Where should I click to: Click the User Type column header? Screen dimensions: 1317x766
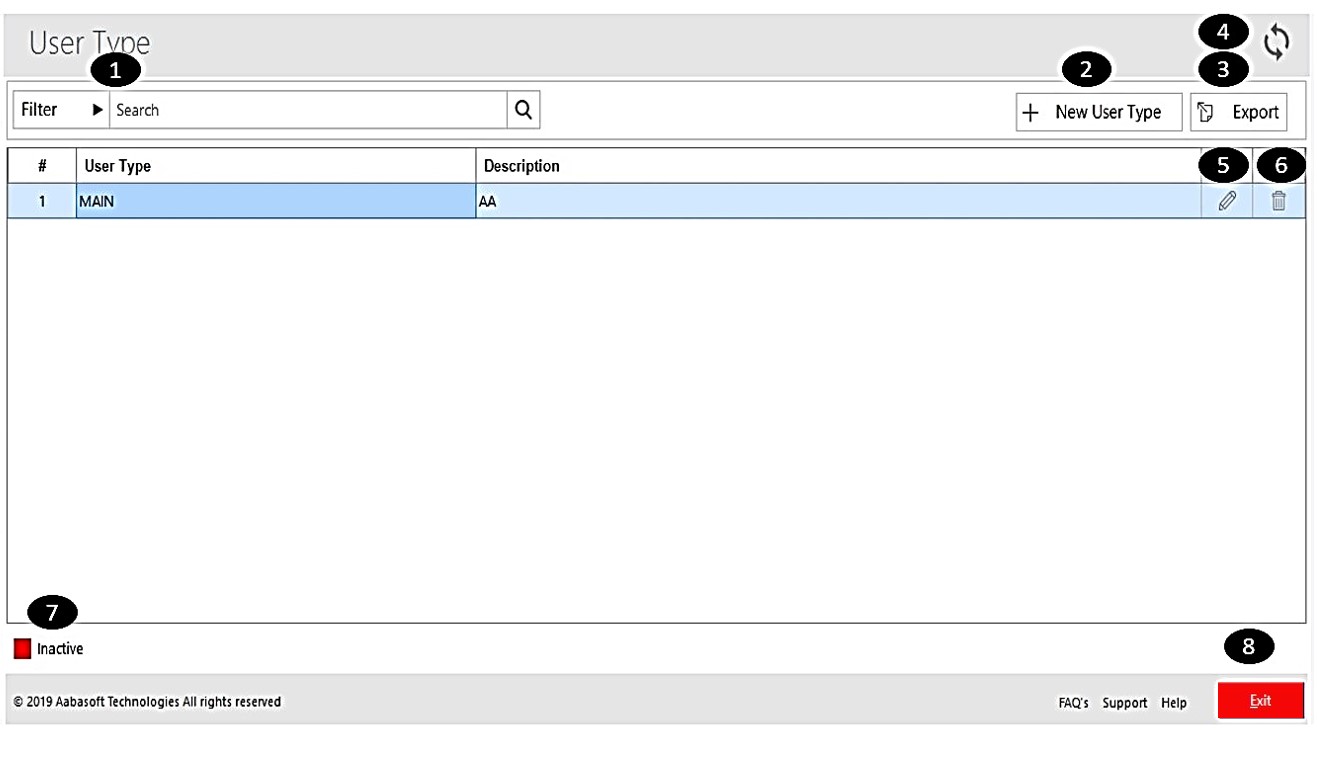point(118,165)
